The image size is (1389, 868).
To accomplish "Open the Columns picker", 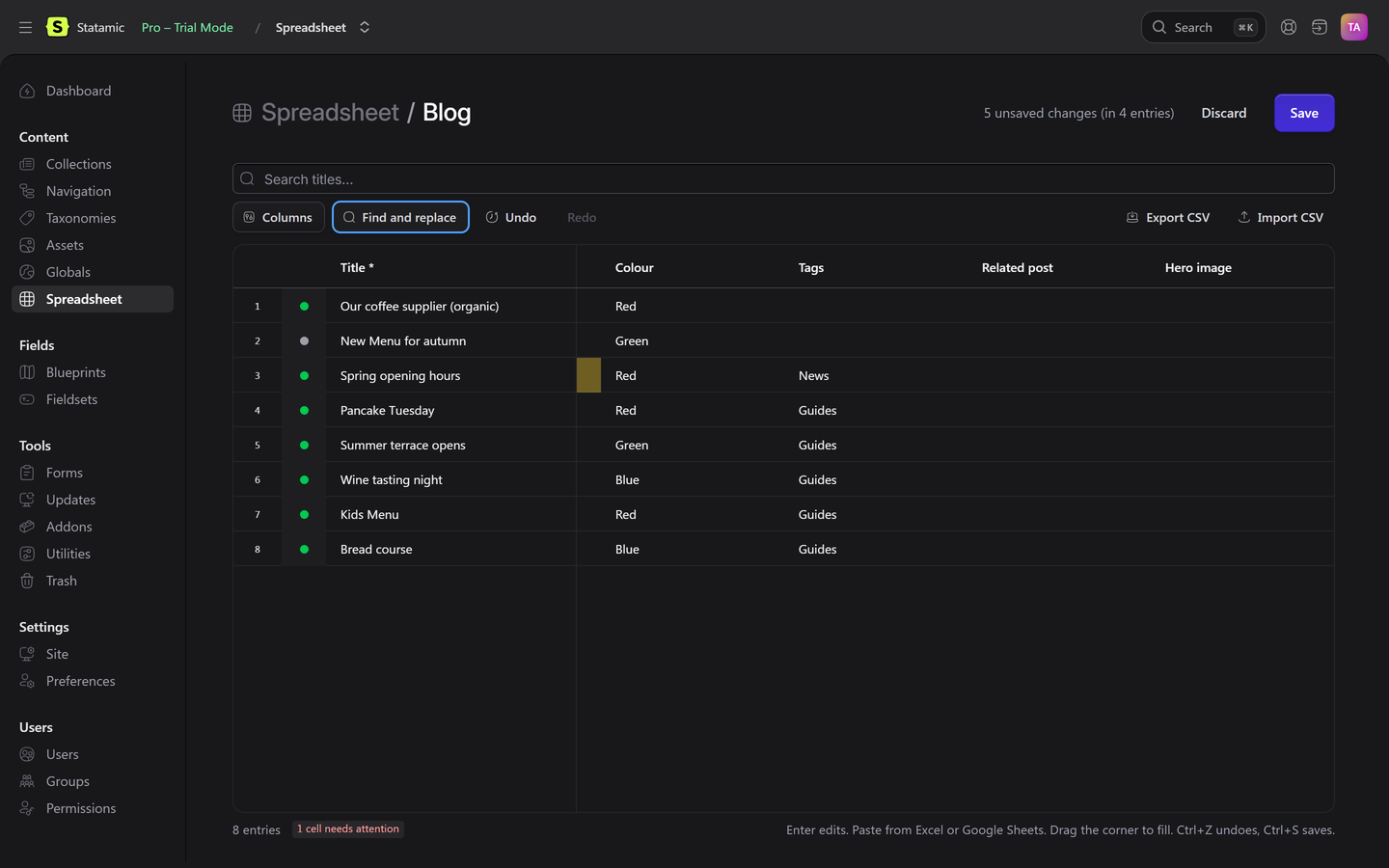I will (x=279, y=217).
